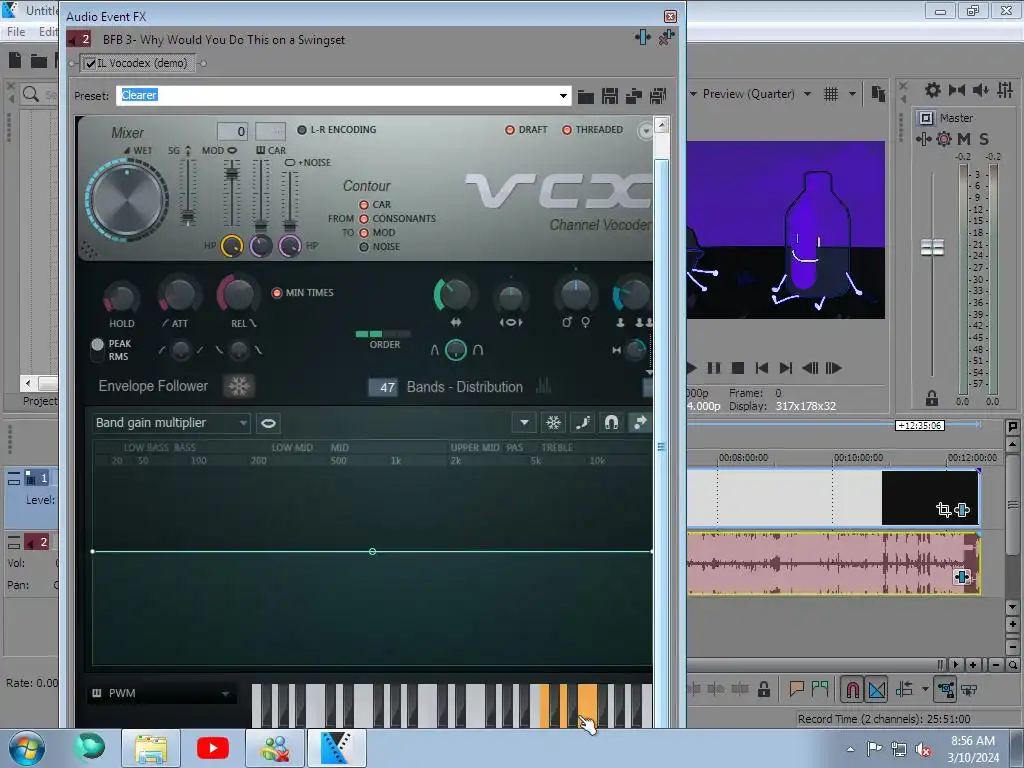Image resolution: width=1024 pixels, height=768 pixels.
Task: Open Master automation settings gear icon
Action: [x=944, y=139]
